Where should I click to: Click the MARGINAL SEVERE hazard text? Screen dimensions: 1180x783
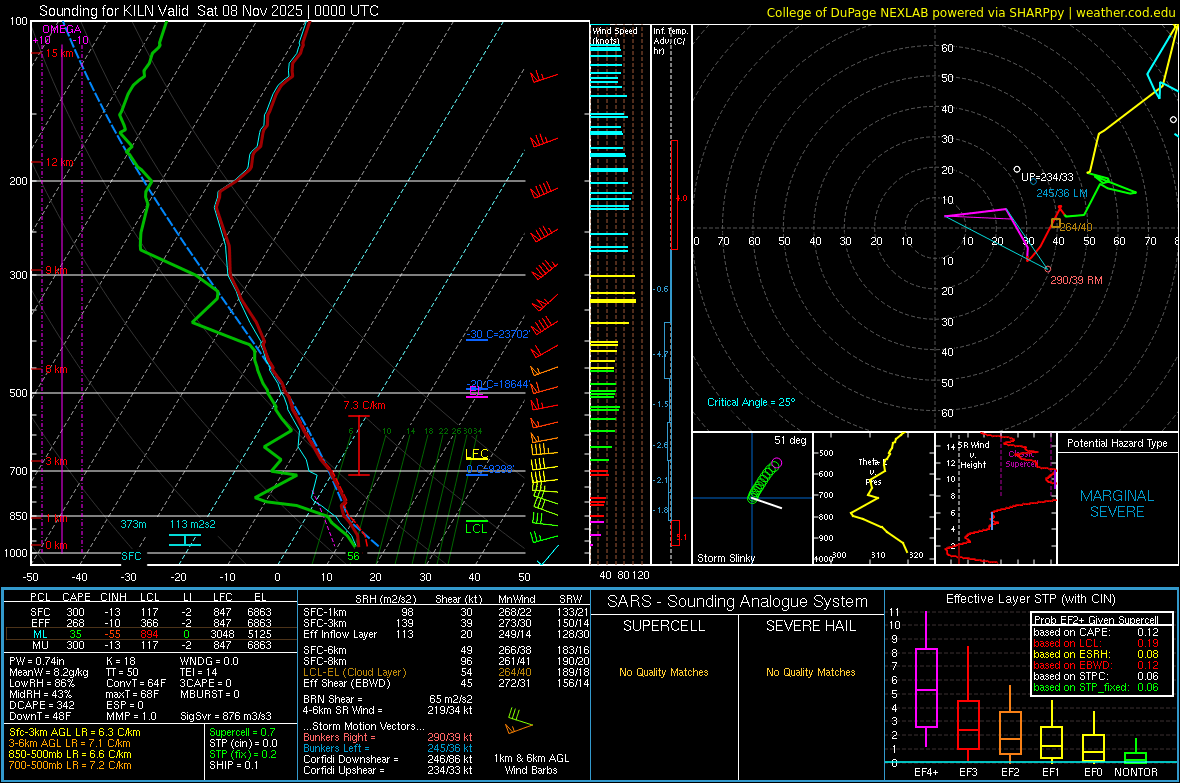pyautogui.click(x=1117, y=504)
